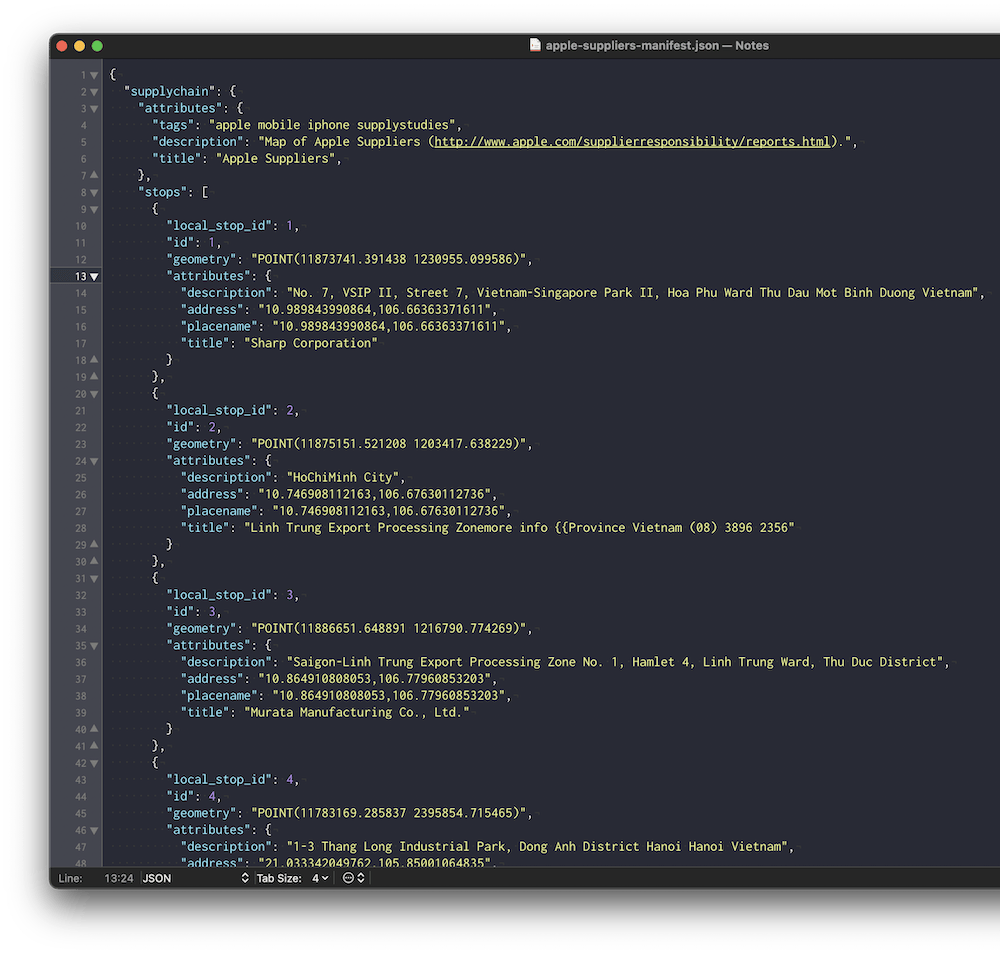Click the "1-3 Thang Long Industrial Park" description
This screenshot has height=954, width=1000.
pos(537,846)
